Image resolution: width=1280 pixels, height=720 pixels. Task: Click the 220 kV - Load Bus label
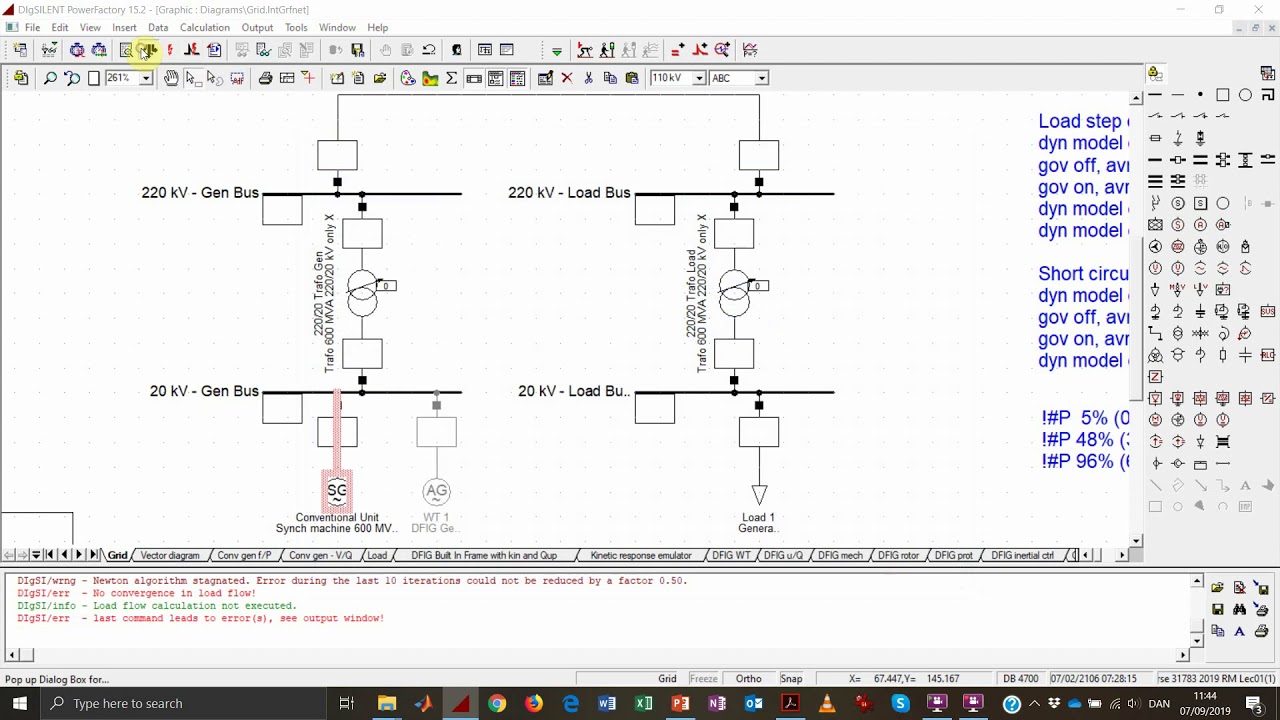pyautogui.click(x=569, y=193)
